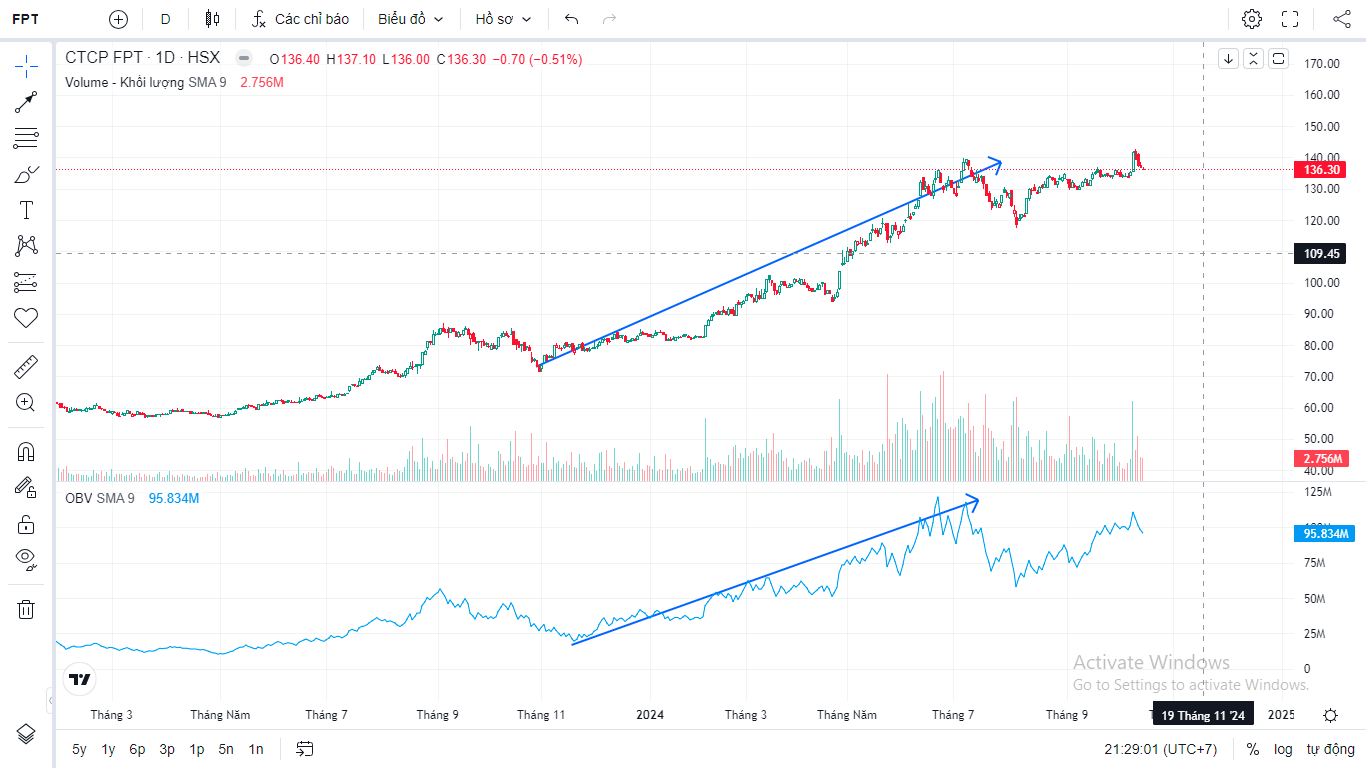Click the heart favorites icon
Screen dimensions: 1366x768
click(x=26, y=318)
